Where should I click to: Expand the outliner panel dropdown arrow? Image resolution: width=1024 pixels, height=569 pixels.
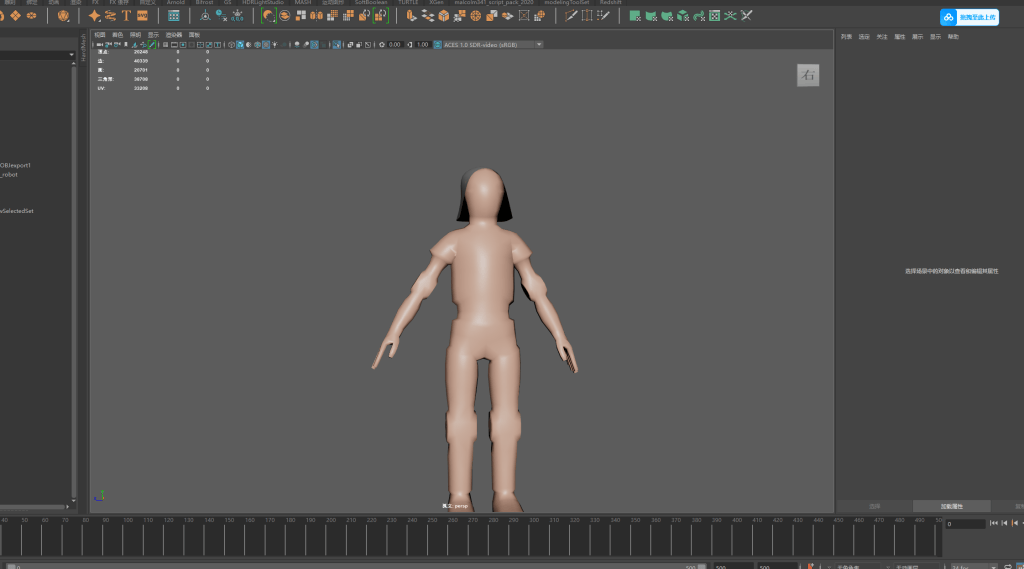click(x=71, y=55)
